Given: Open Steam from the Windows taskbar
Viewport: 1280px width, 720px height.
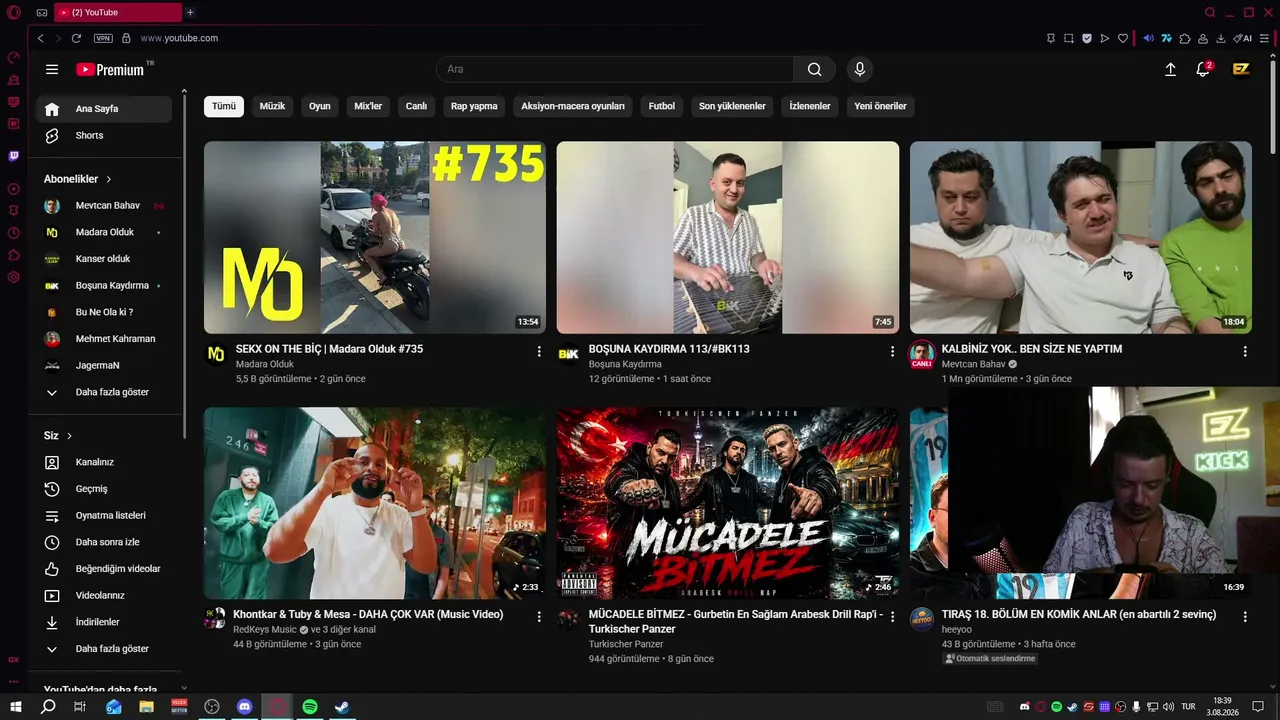Looking at the screenshot, I should click(x=342, y=706).
